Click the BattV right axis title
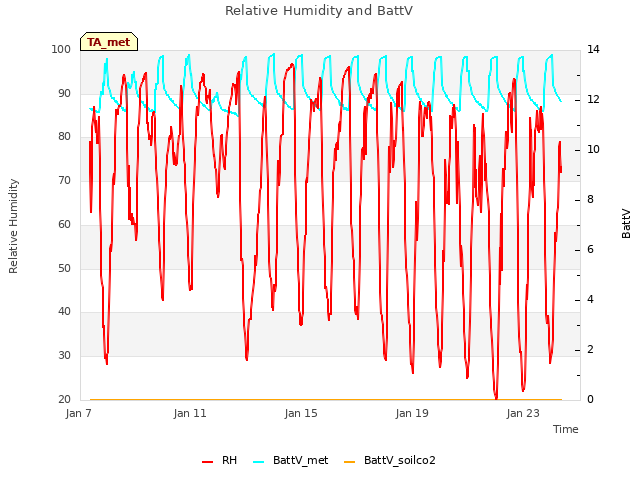 (626, 224)
